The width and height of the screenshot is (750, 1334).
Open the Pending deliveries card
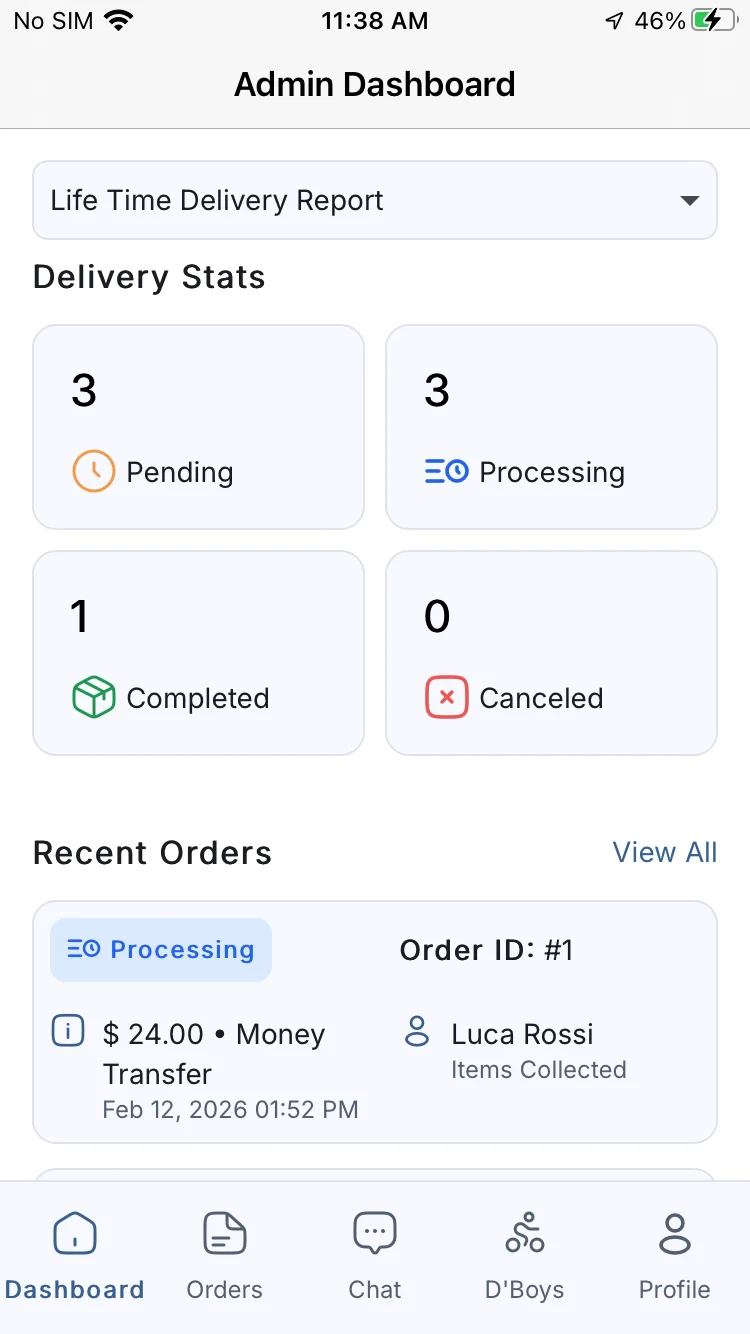(x=198, y=426)
